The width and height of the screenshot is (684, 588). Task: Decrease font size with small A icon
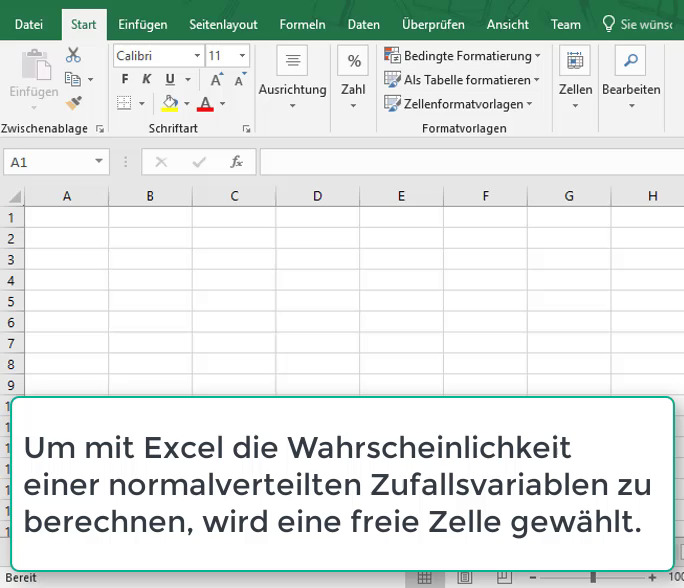[240, 79]
